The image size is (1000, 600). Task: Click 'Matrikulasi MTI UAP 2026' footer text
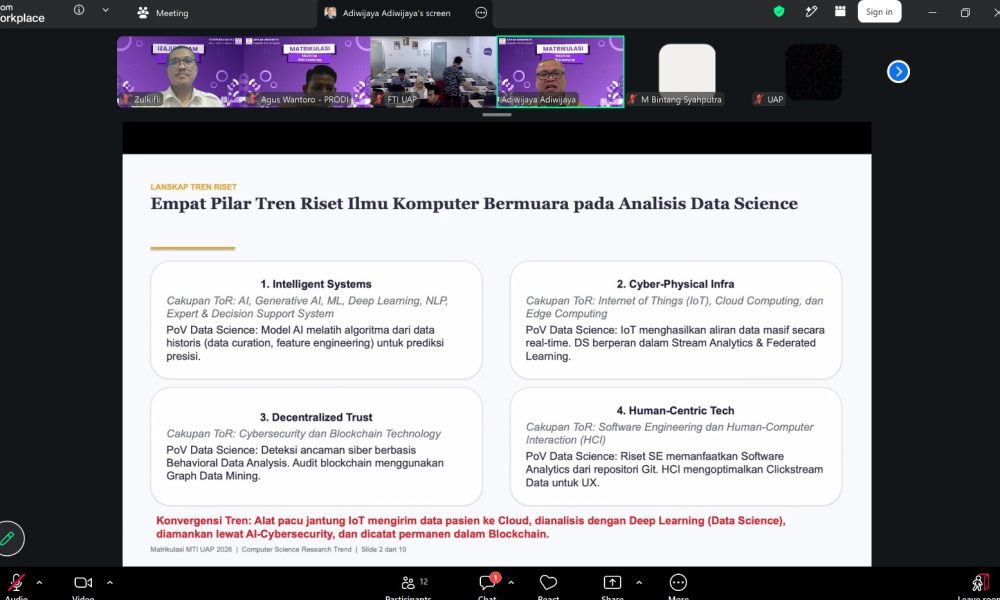tap(191, 550)
